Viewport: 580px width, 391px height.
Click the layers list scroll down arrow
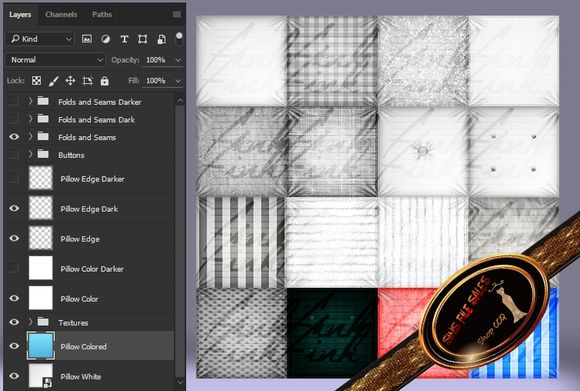tap(180, 381)
